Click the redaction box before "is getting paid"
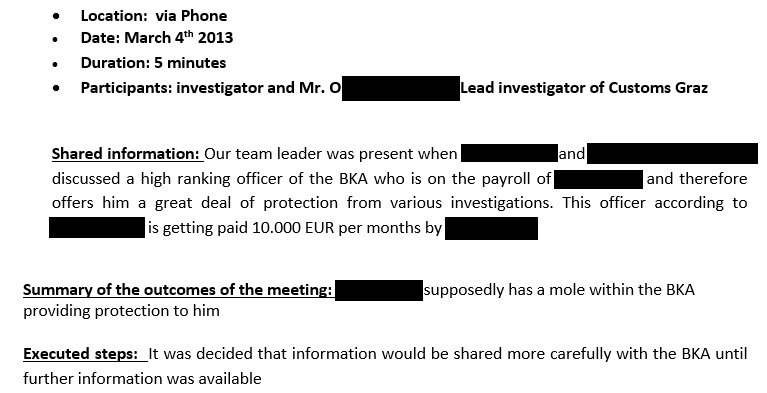767x393 pixels. tap(97, 228)
